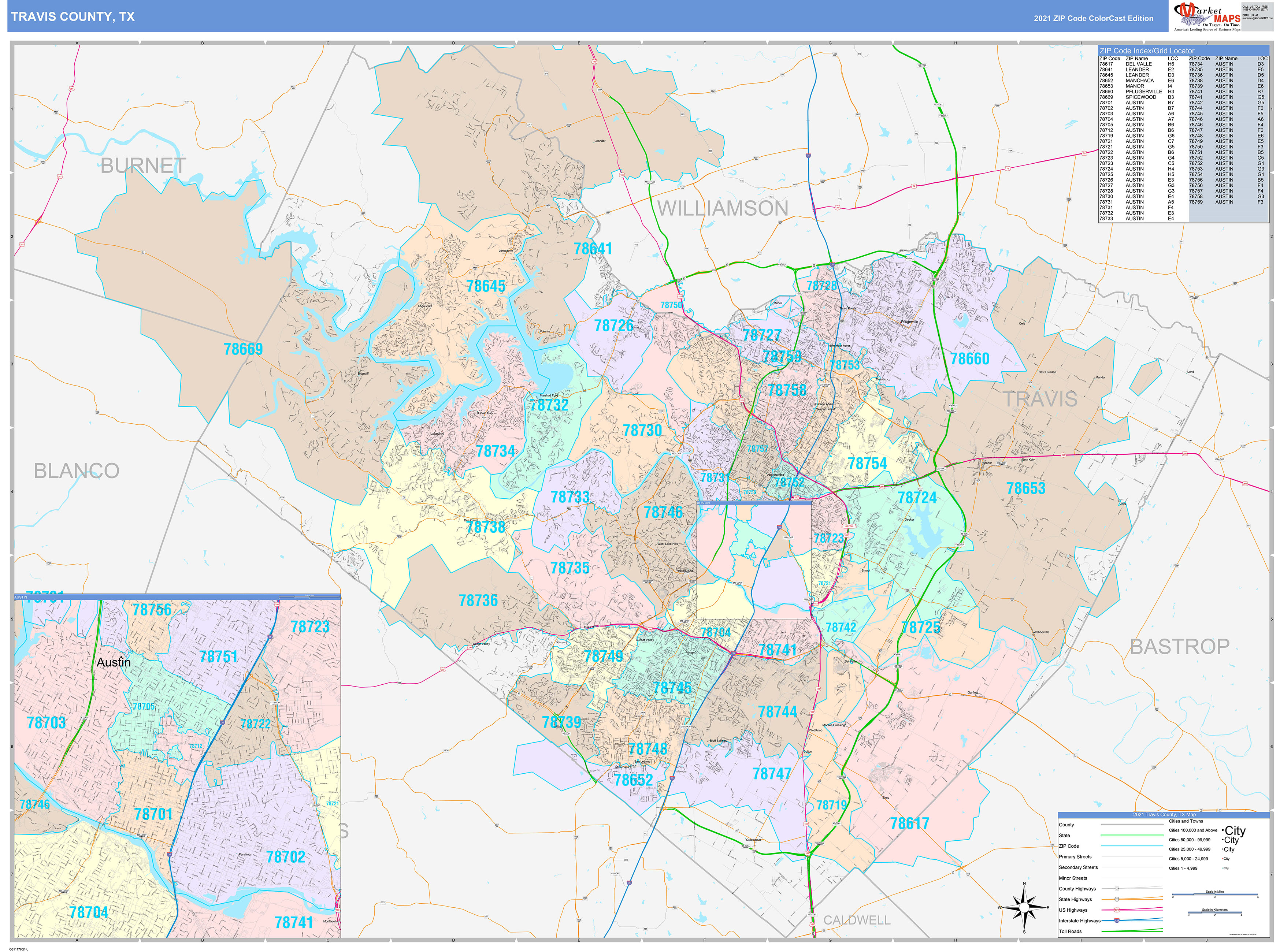Click the 78660 ZIP code label
The image size is (1280, 952).
(x=969, y=359)
